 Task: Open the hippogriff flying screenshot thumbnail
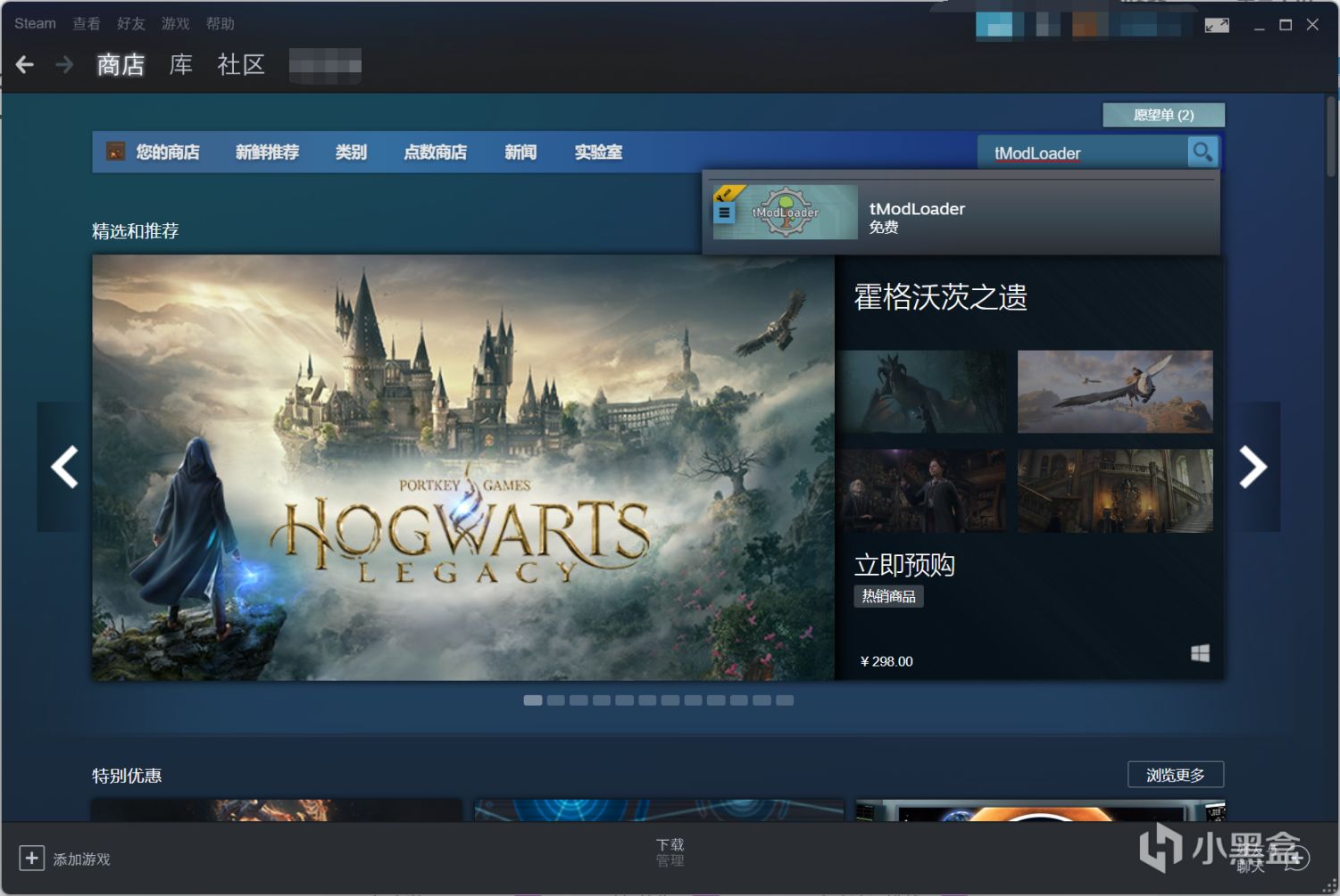[x=1115, y=392]
